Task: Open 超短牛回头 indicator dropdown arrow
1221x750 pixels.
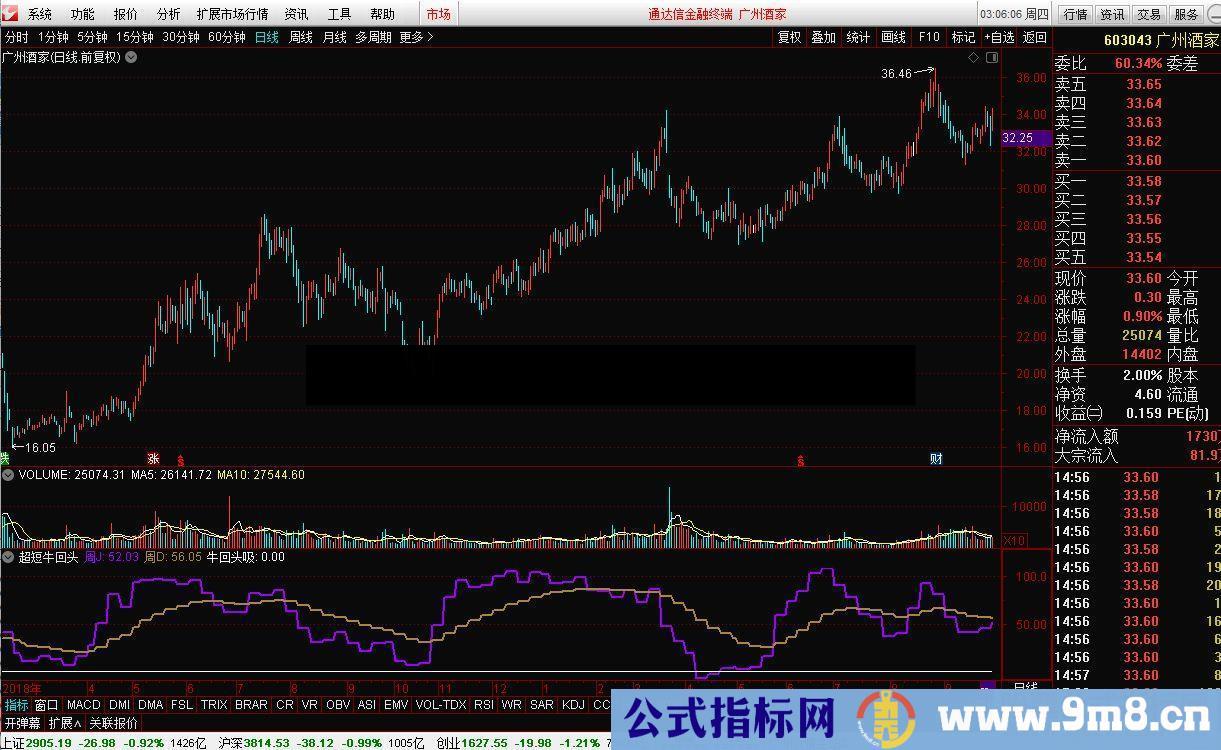Action: click(x=8, y=557)
